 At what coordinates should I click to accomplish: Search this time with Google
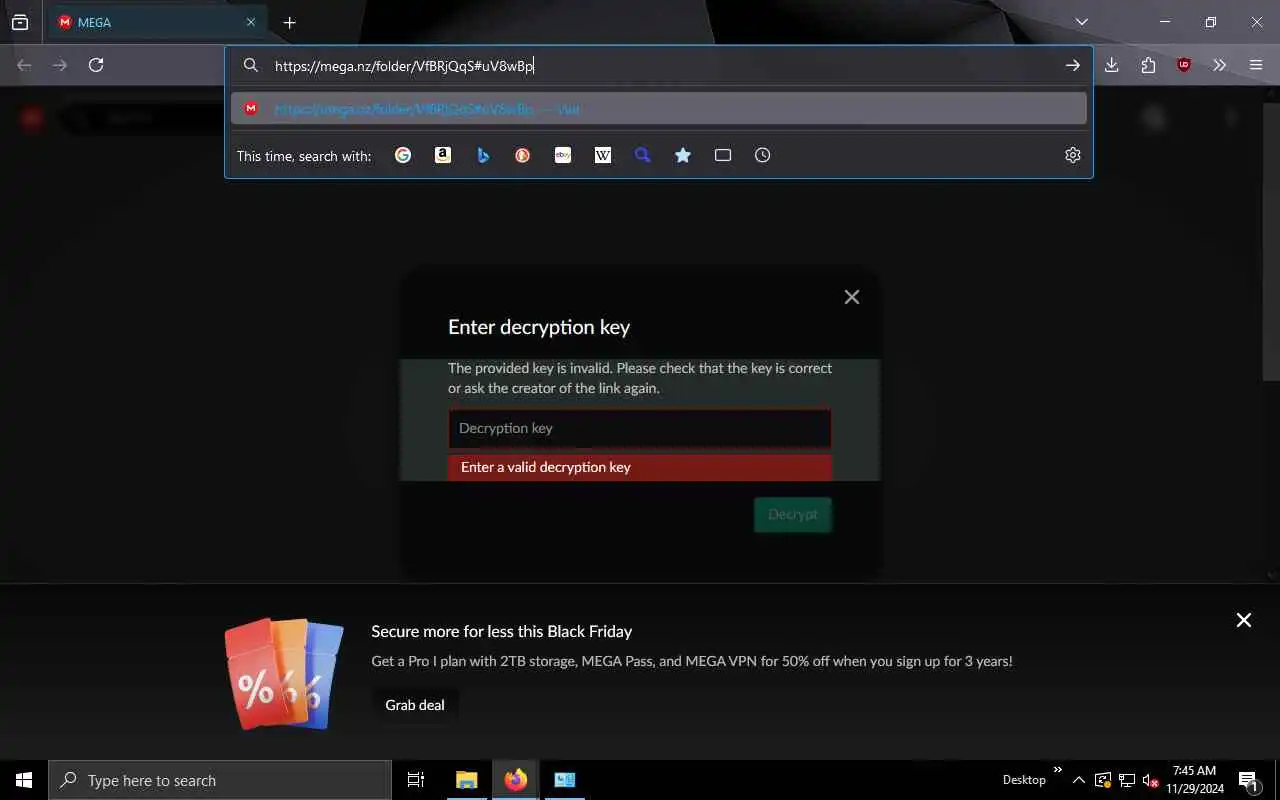pos(403,155)
